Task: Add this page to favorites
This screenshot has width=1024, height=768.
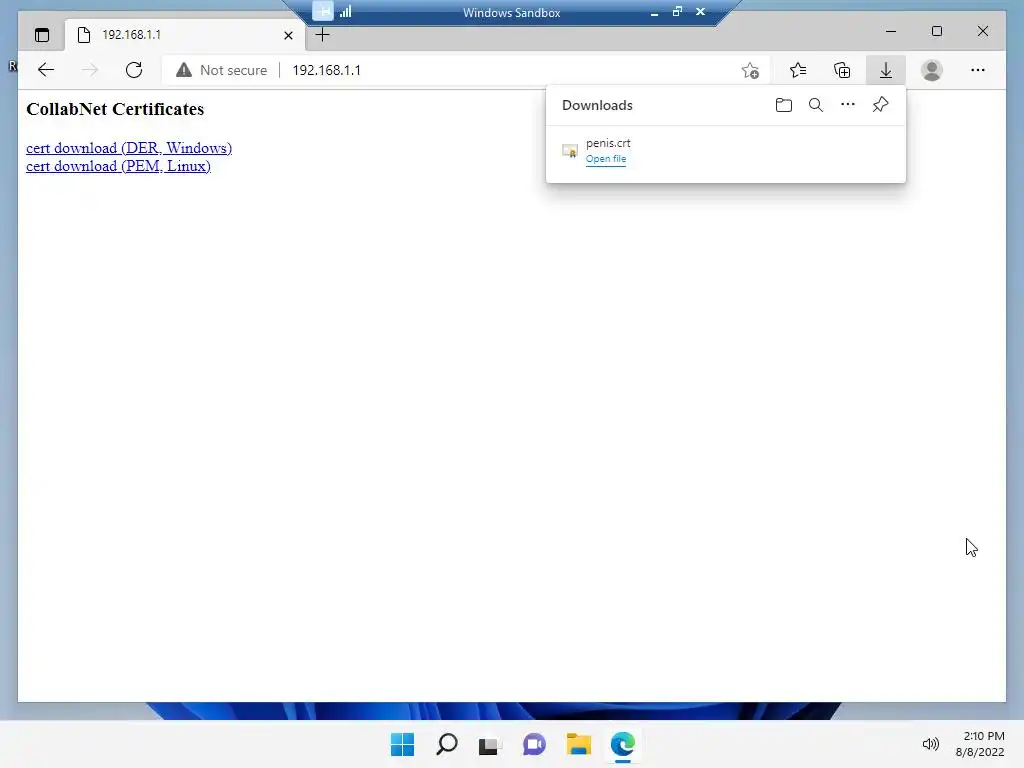Action: click(x=750, y=70)
